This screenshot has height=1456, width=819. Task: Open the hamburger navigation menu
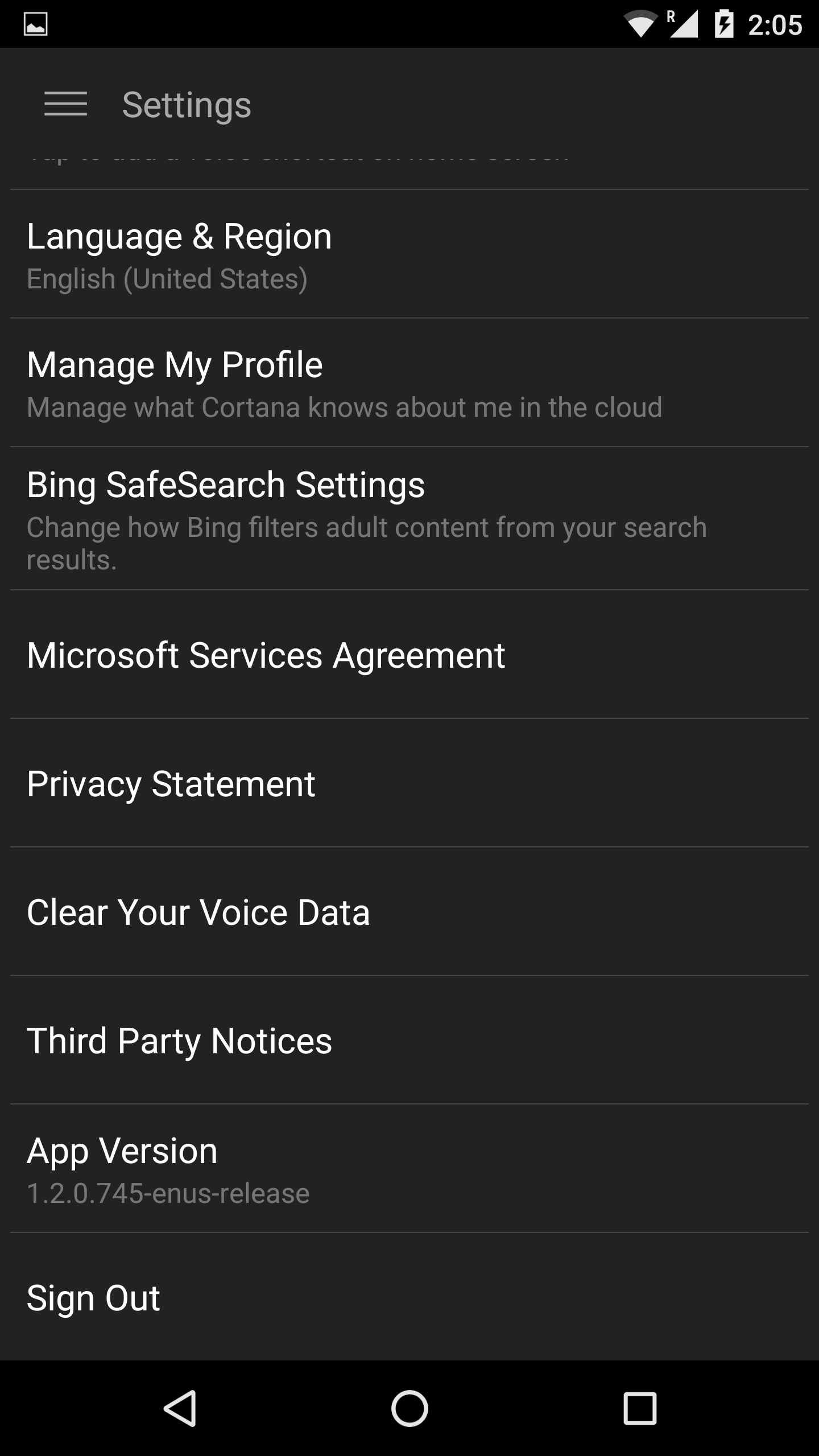click(66, 104)
